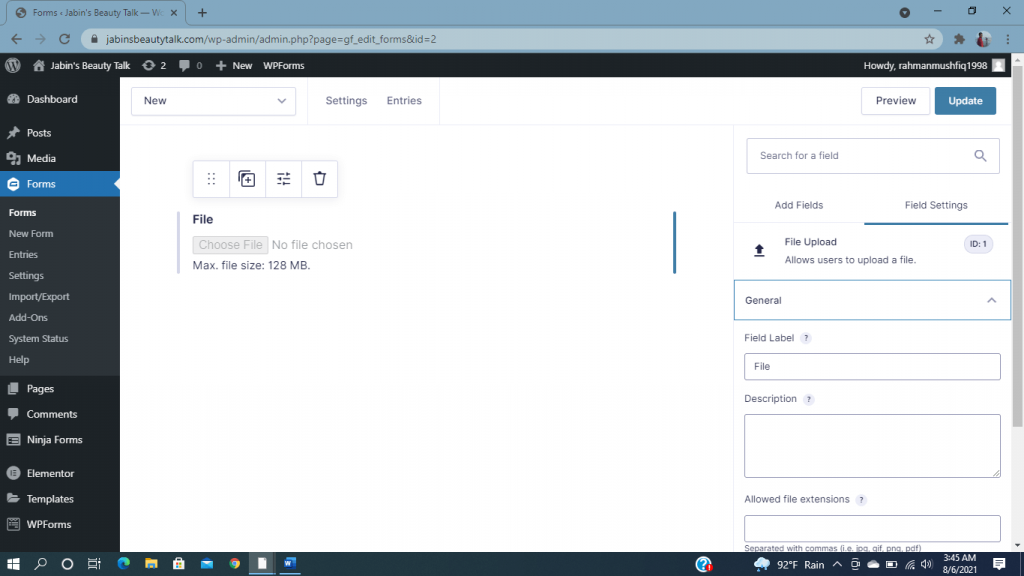Click the Update button
Screen dimensions: 1024x576
point(965,101)
